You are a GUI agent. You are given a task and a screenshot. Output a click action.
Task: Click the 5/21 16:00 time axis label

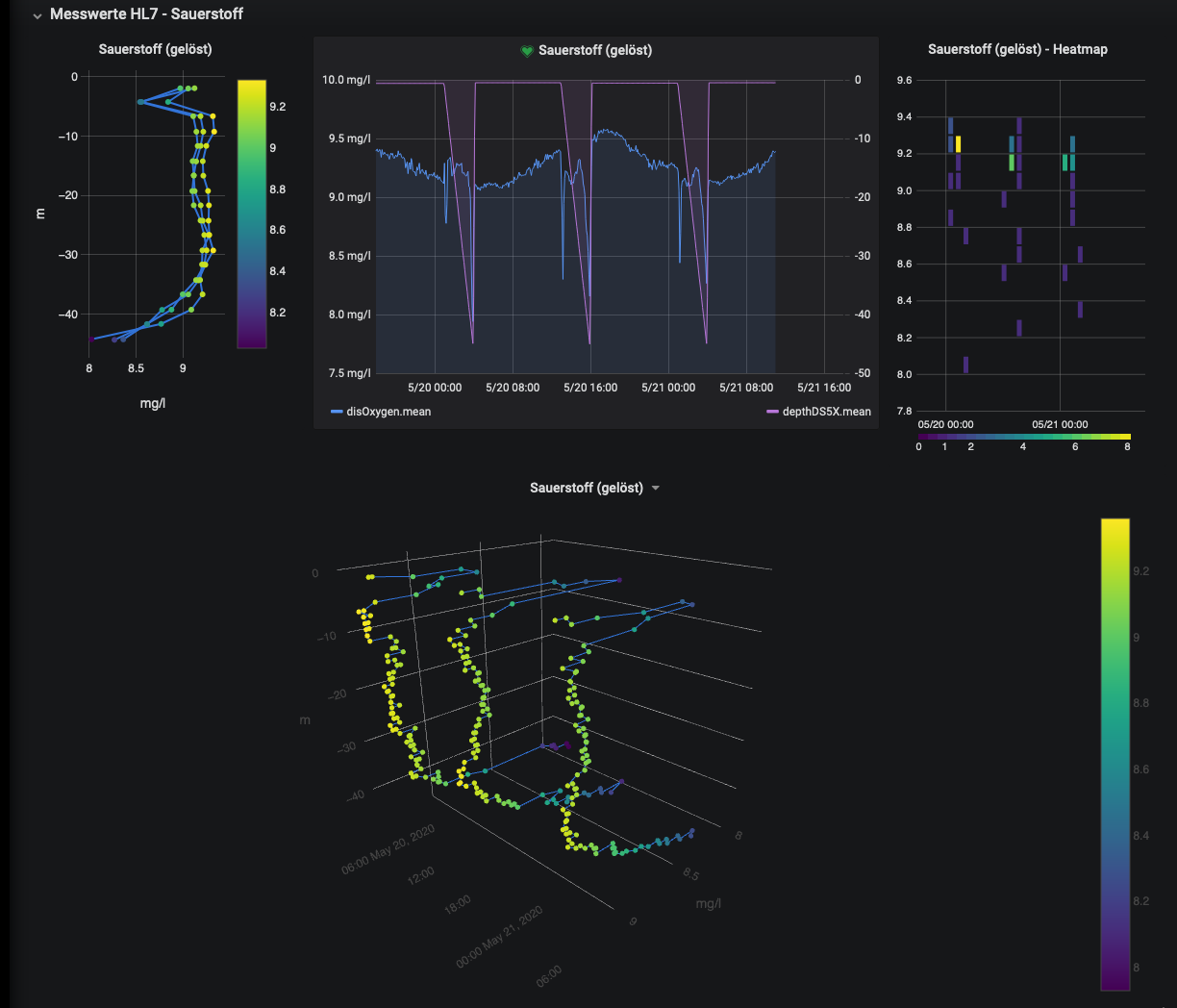824,388
